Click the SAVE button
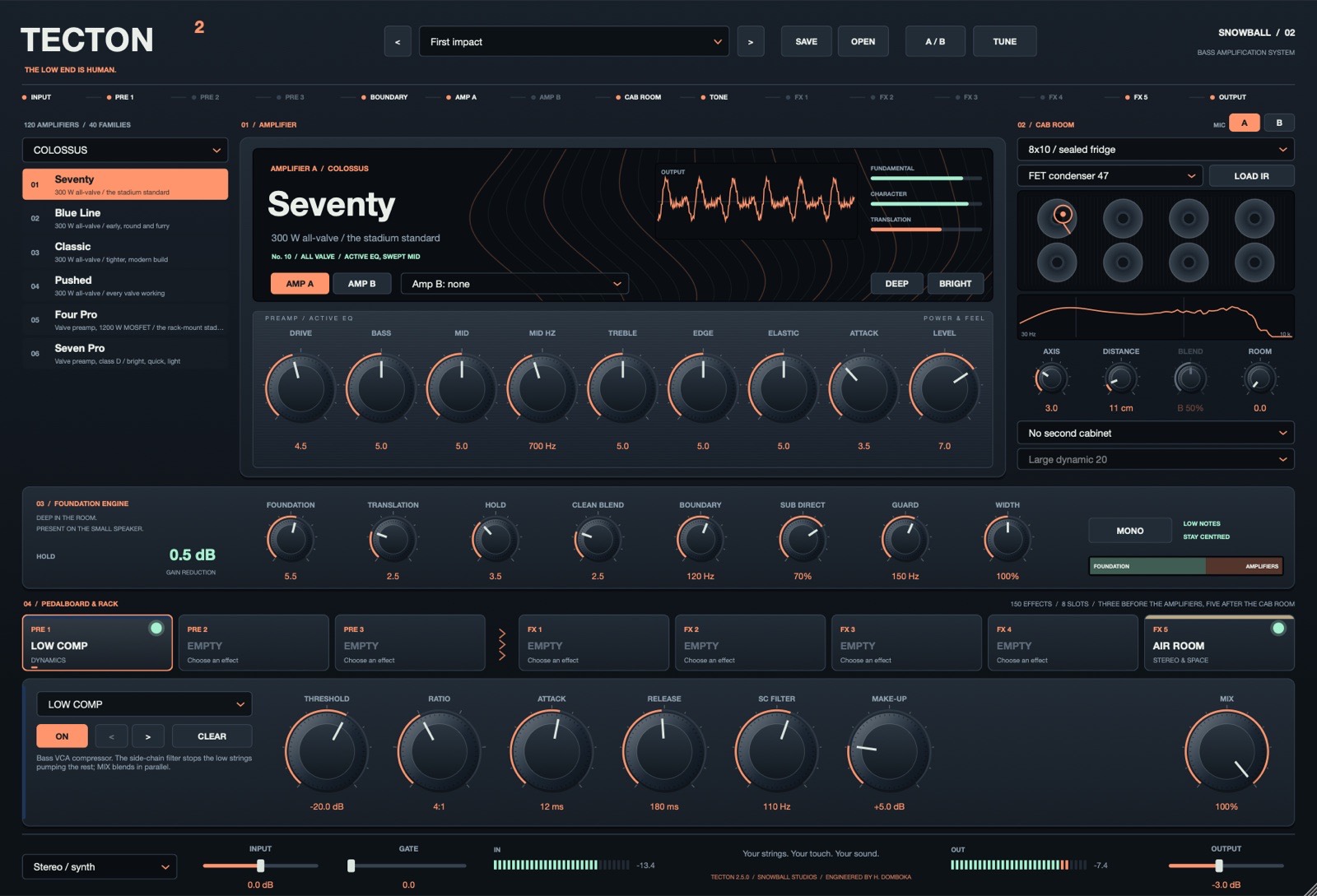Viewport: 1317px width, 896px height. click(807, 42)
